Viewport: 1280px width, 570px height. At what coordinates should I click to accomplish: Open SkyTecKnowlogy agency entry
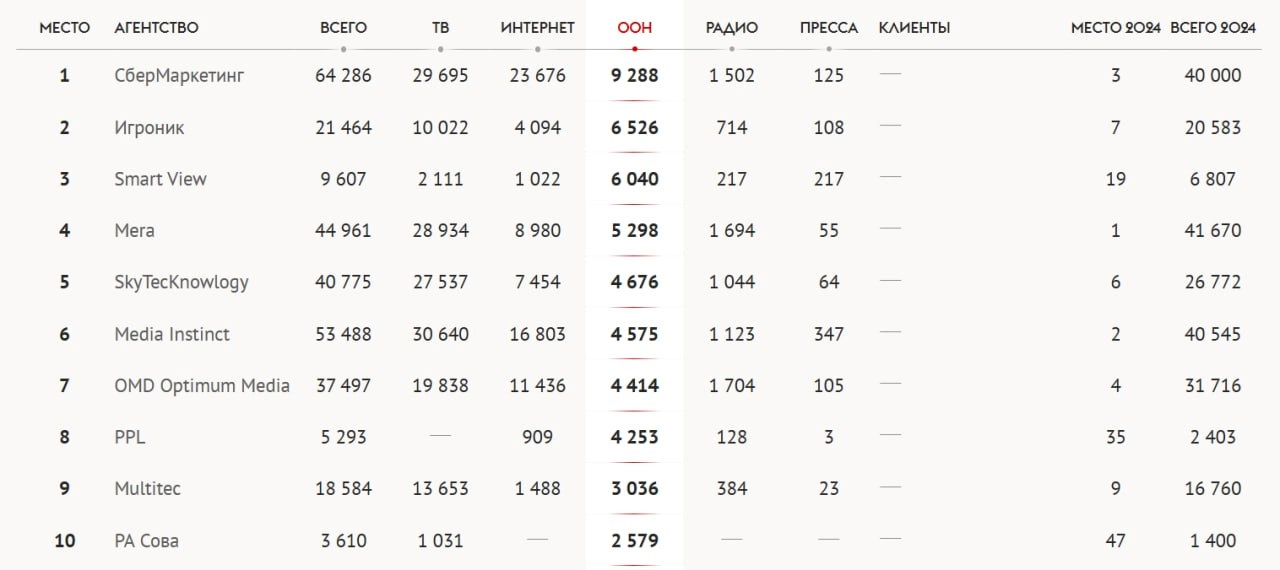pos(181,282)
